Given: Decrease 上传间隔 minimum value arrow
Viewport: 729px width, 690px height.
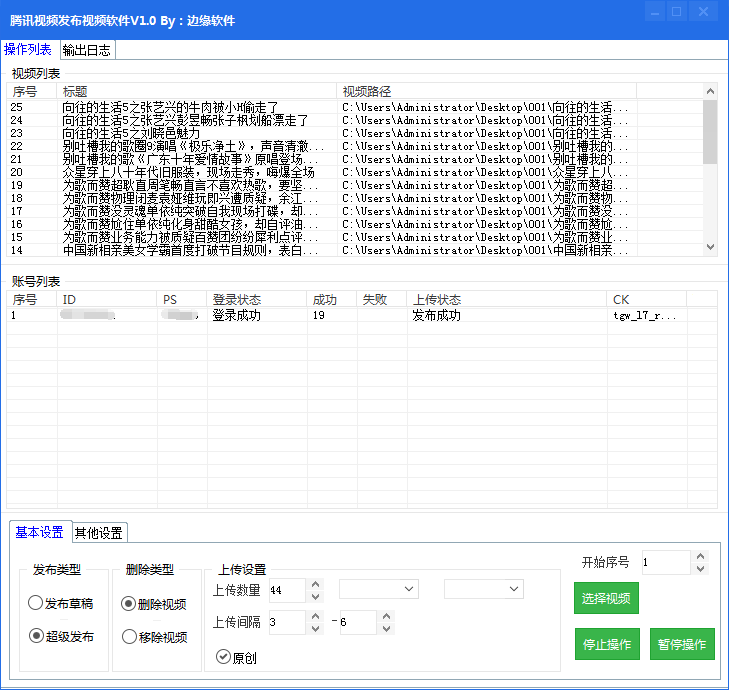Looking at the screenshot, I should (x=315, y=629).
